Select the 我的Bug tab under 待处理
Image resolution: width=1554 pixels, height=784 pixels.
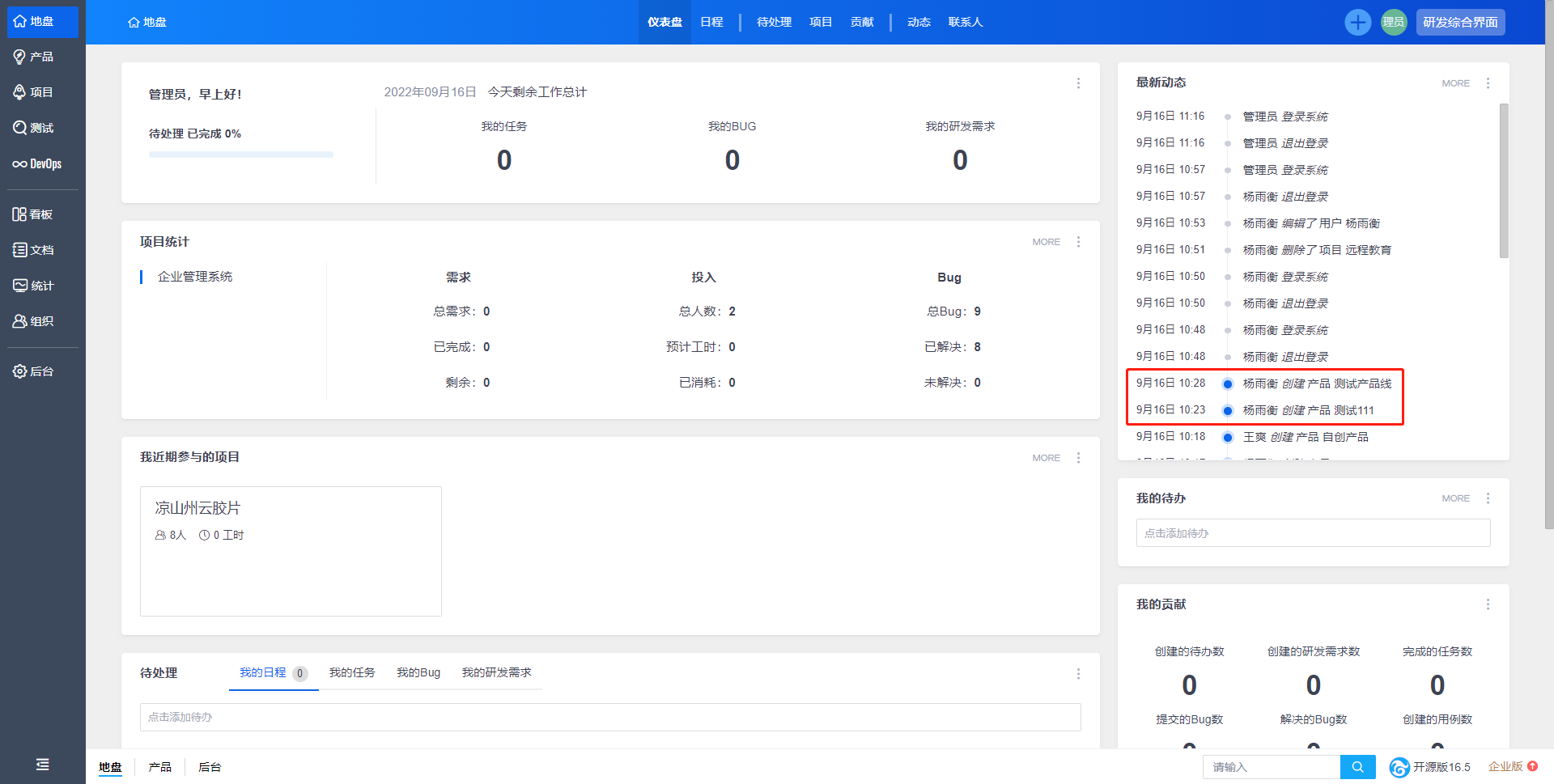tap(418, 672)
